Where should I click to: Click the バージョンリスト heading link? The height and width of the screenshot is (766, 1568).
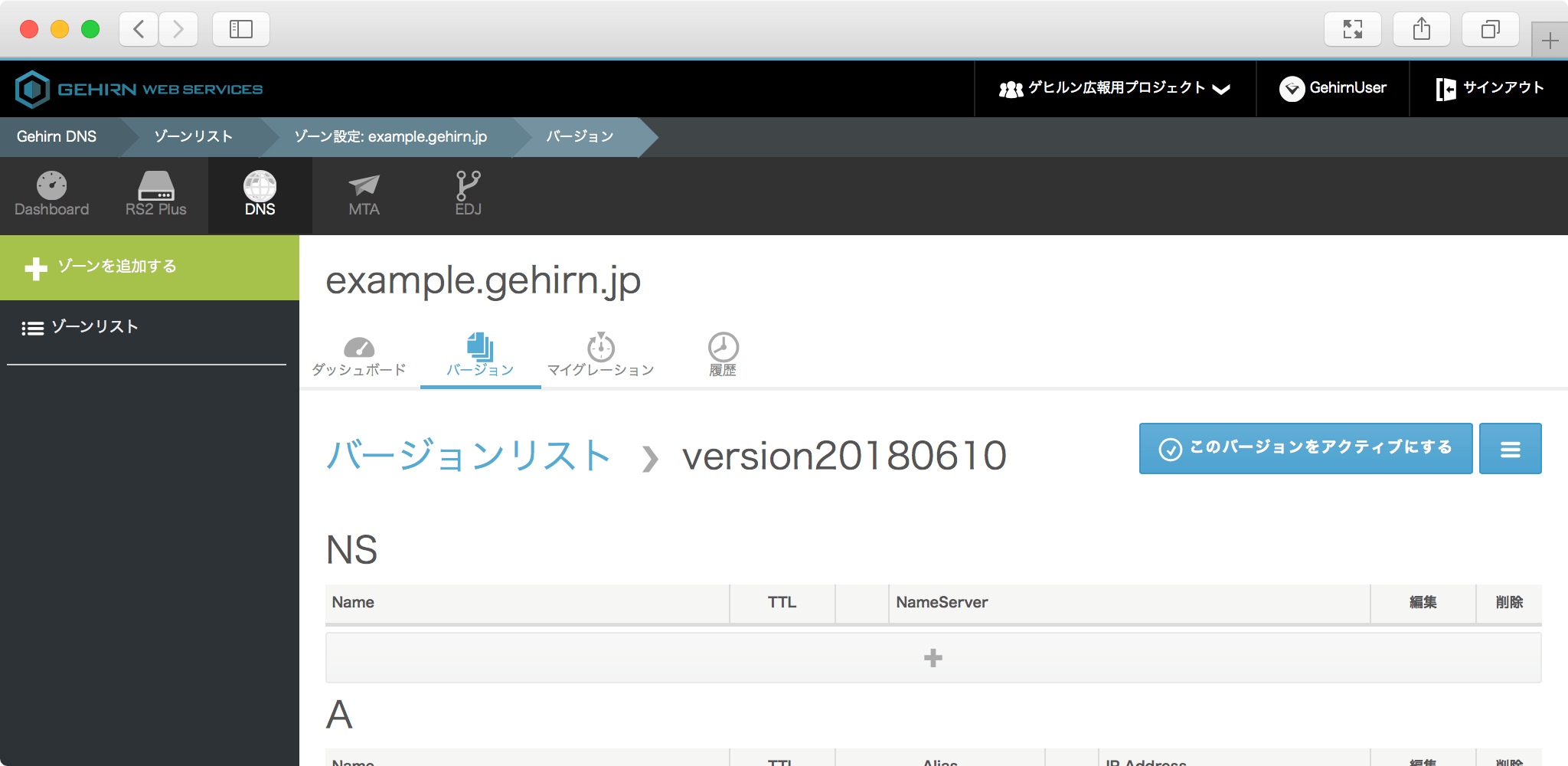tap(468, 456)
